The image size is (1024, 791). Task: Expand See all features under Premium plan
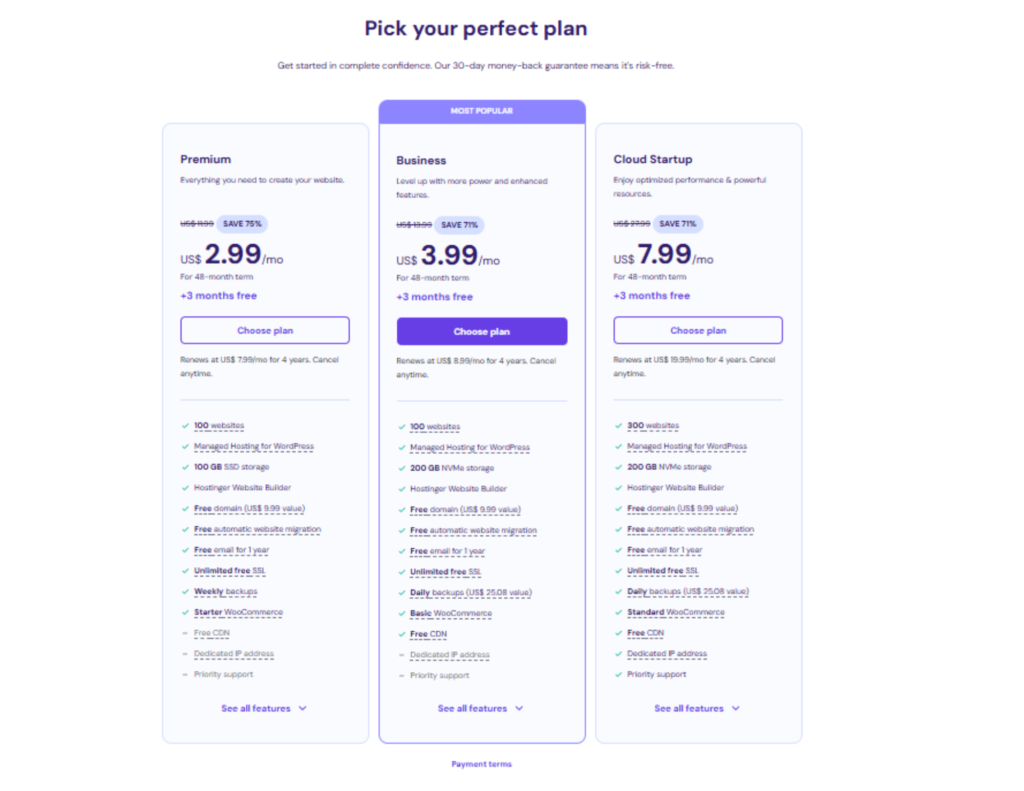click(x=264, y=708)
